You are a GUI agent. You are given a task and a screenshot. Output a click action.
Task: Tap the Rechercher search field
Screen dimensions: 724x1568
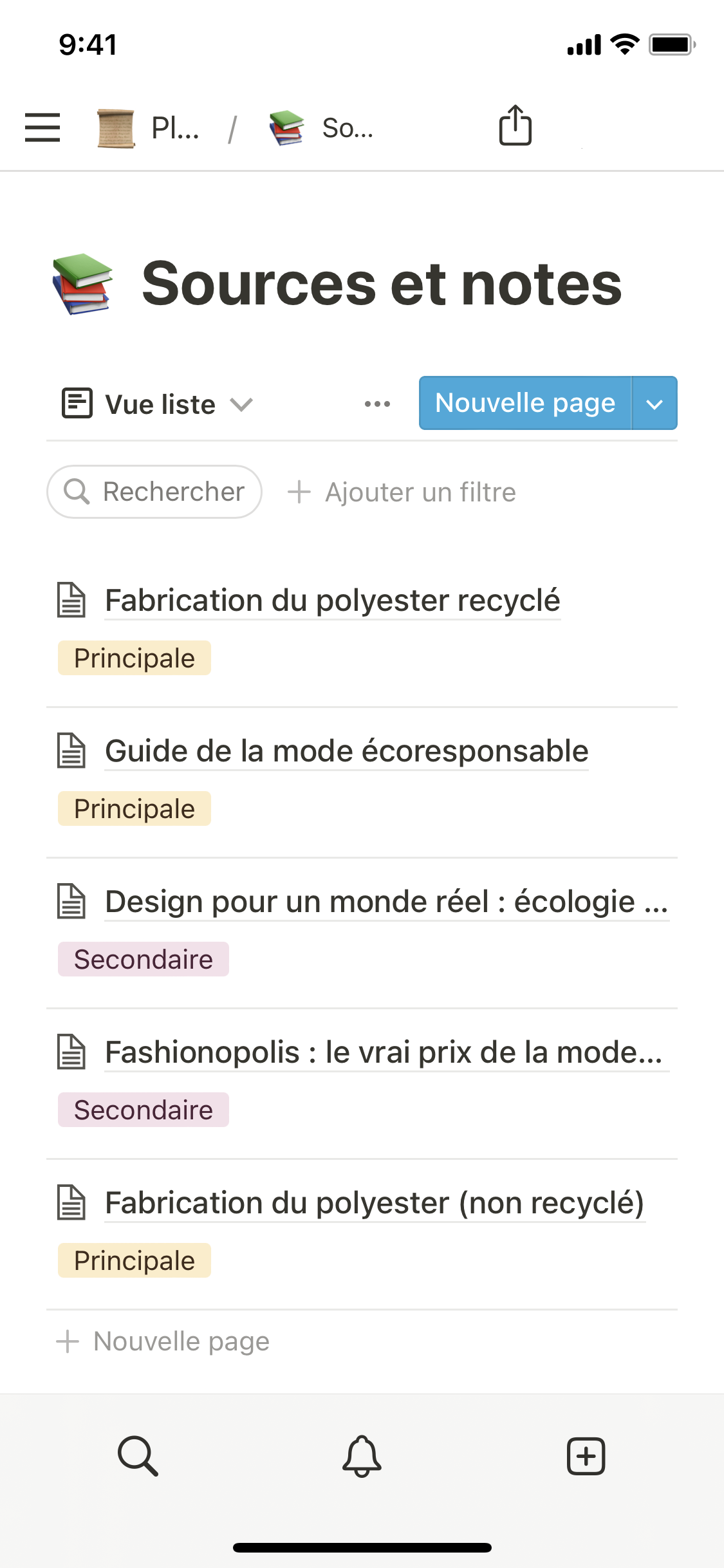[154, 492]
